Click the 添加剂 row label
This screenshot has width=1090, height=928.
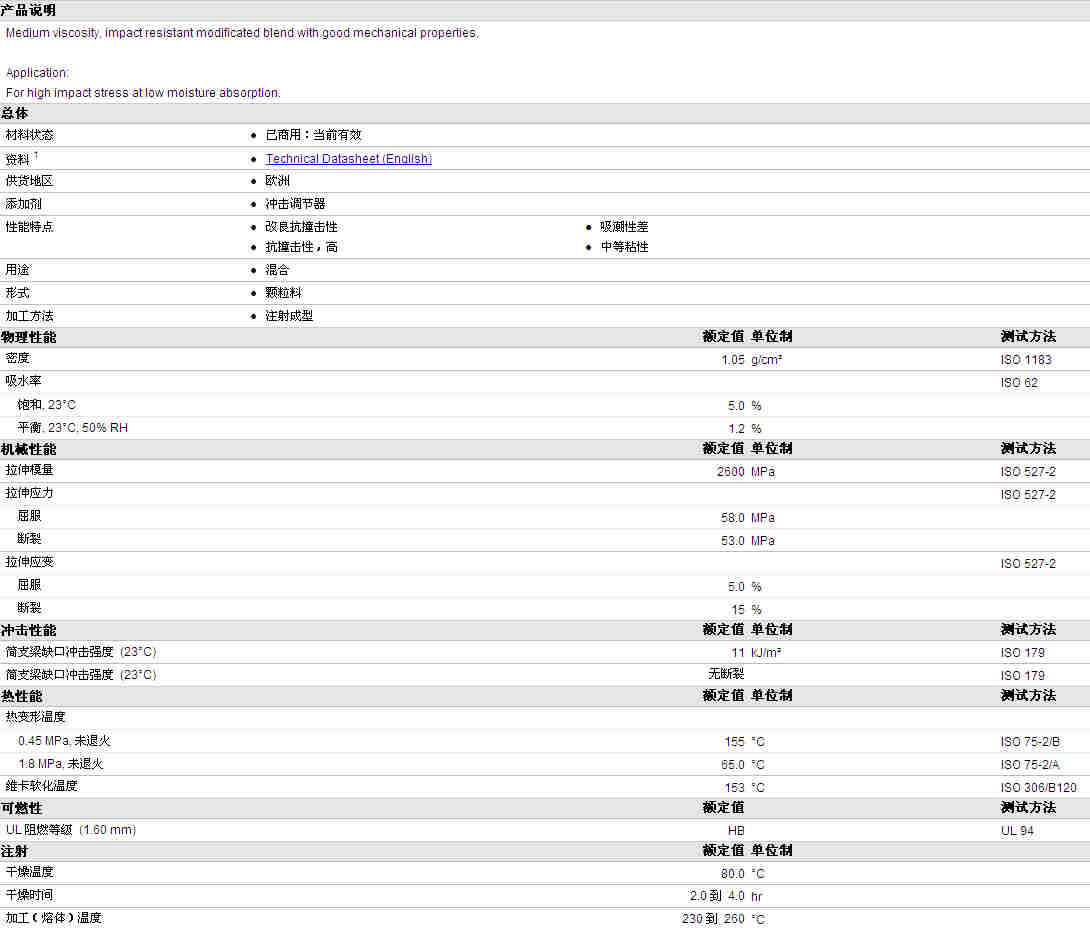click(24, 204)
